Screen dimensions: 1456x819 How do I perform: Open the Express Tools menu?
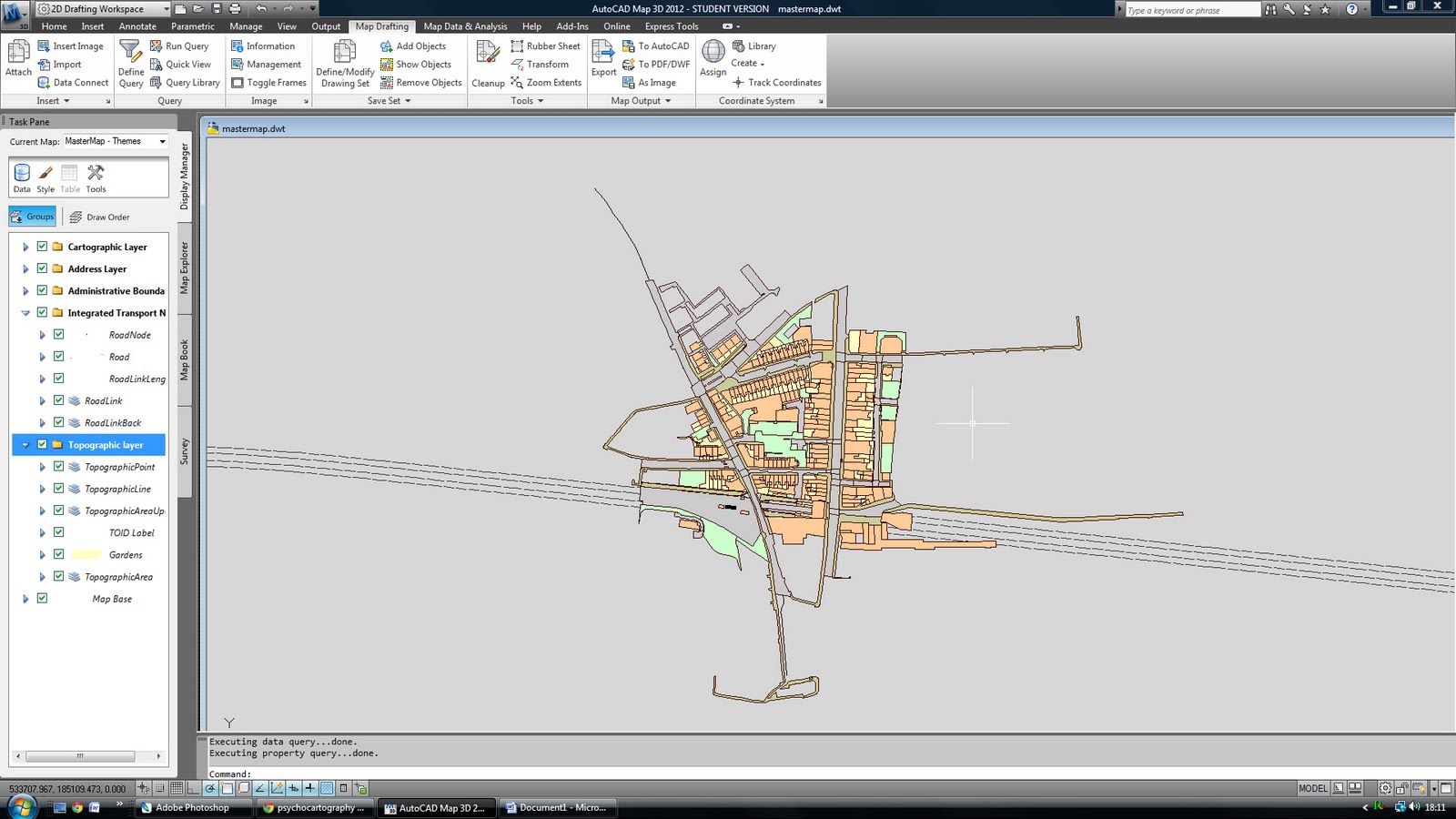pyautogui.click(x=671, y=26)
